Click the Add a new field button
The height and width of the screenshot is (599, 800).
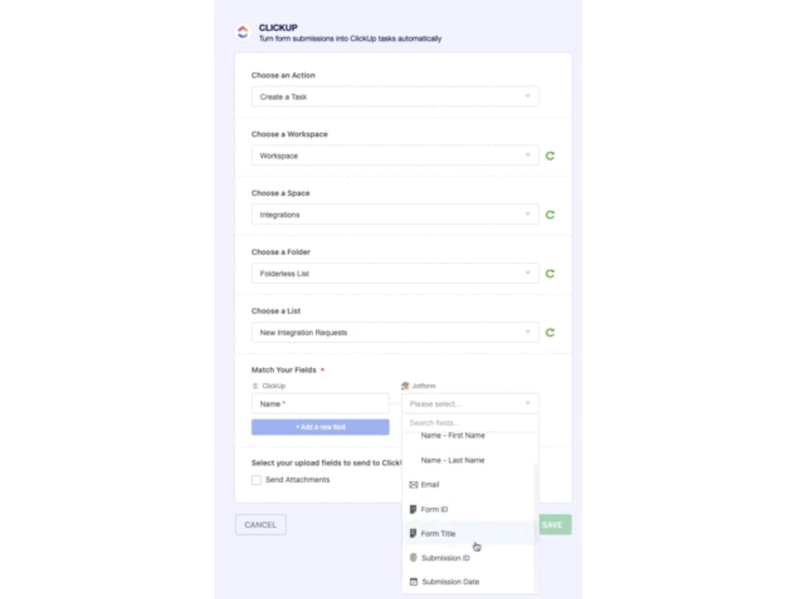pyautogui.click(x=320, y=426)
